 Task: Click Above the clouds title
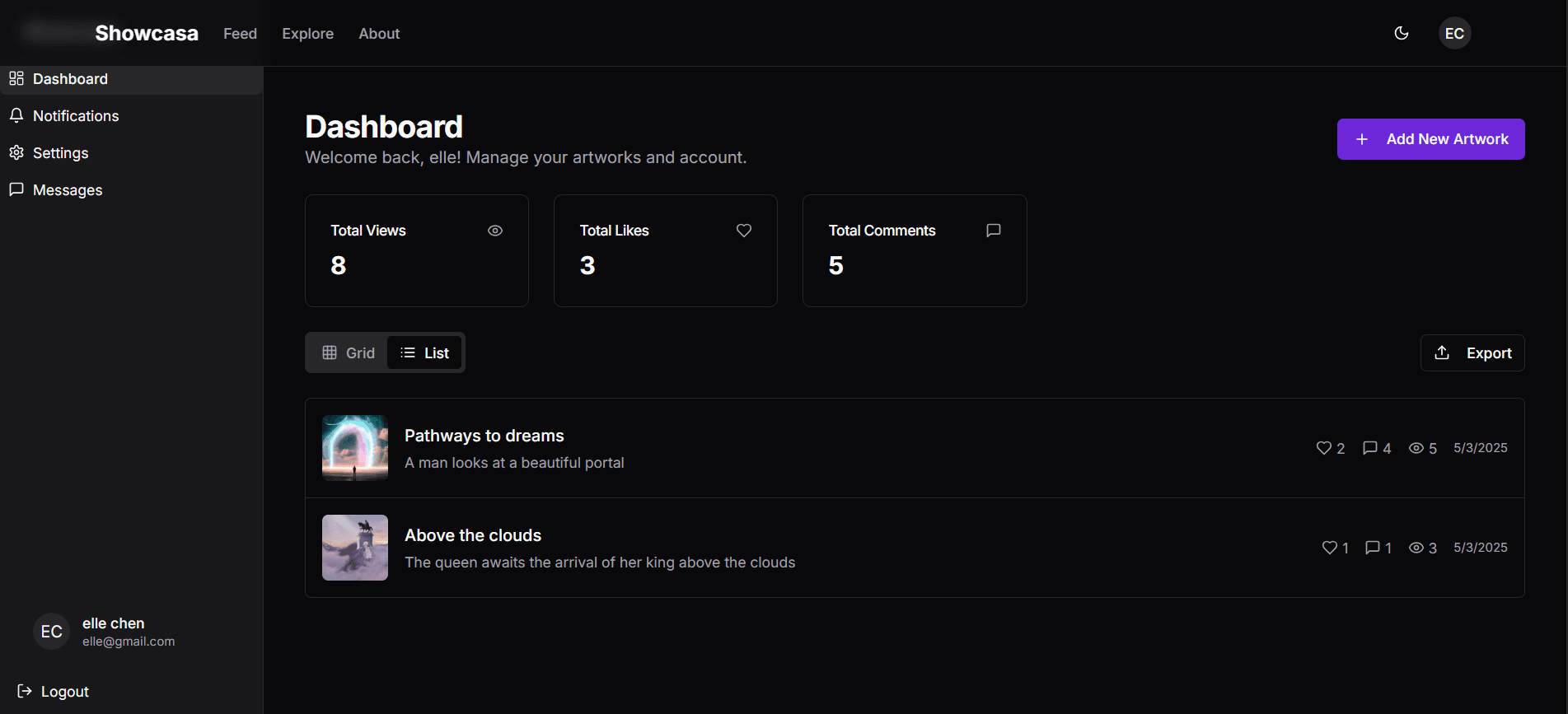(x=473, y=535)
